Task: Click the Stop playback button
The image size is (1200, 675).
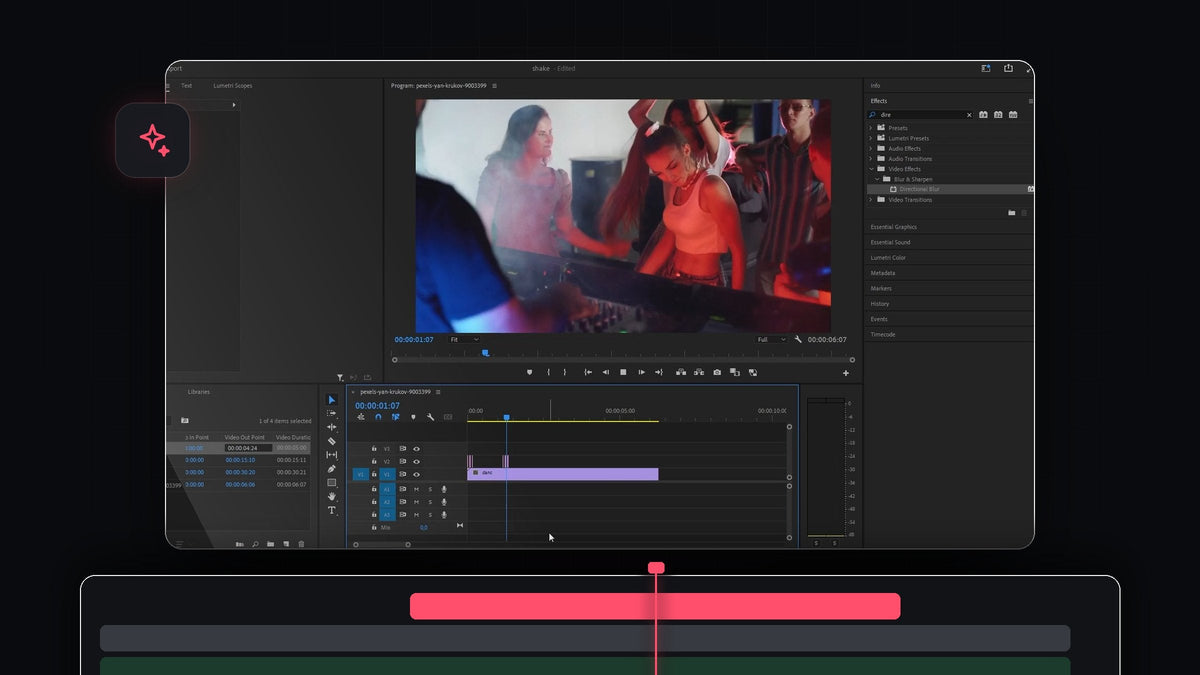Action: 623,372
